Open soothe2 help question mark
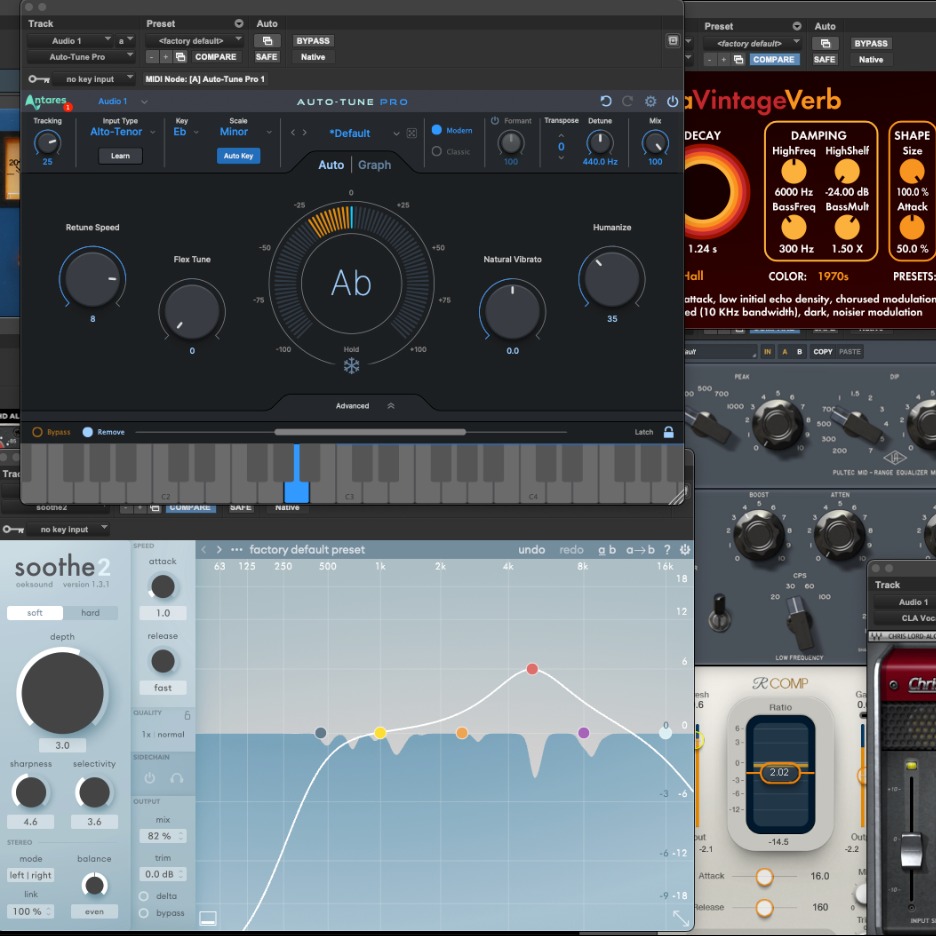The image size is (936, 936). (x=667, y=550)
